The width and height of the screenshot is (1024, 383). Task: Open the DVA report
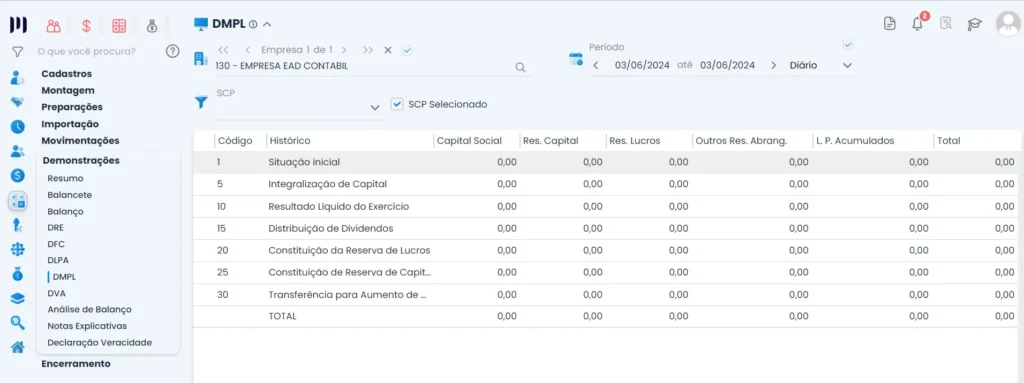[x=56, y=293]
